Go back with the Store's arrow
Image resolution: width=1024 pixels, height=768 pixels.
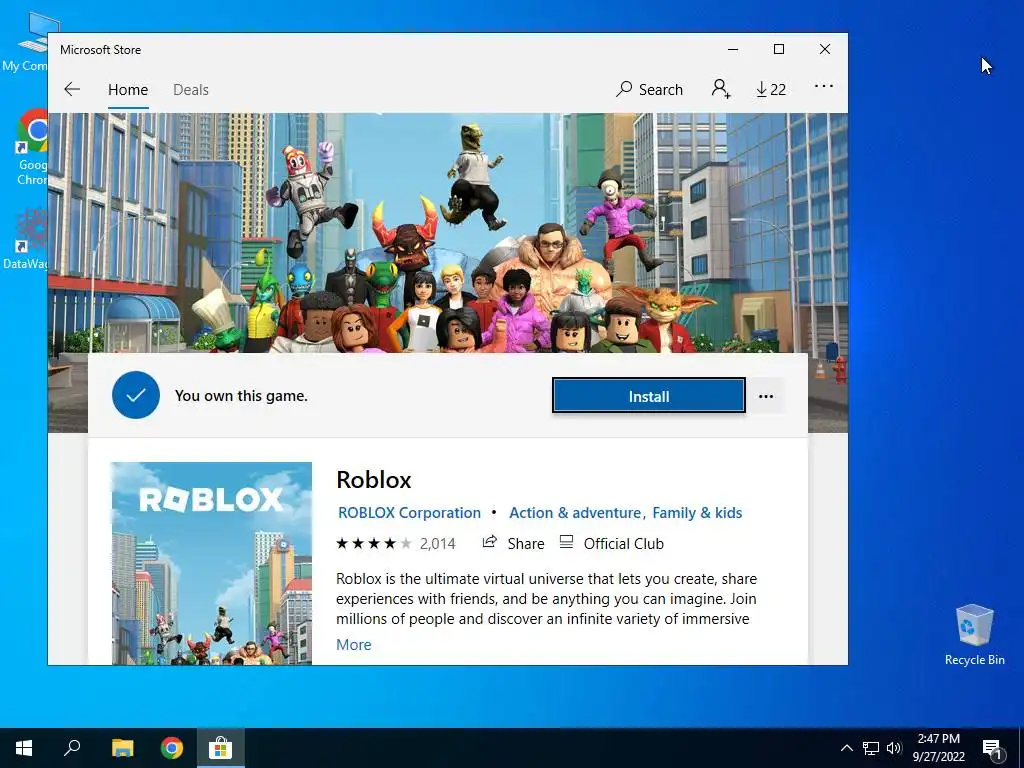click(x=72, y=89)
